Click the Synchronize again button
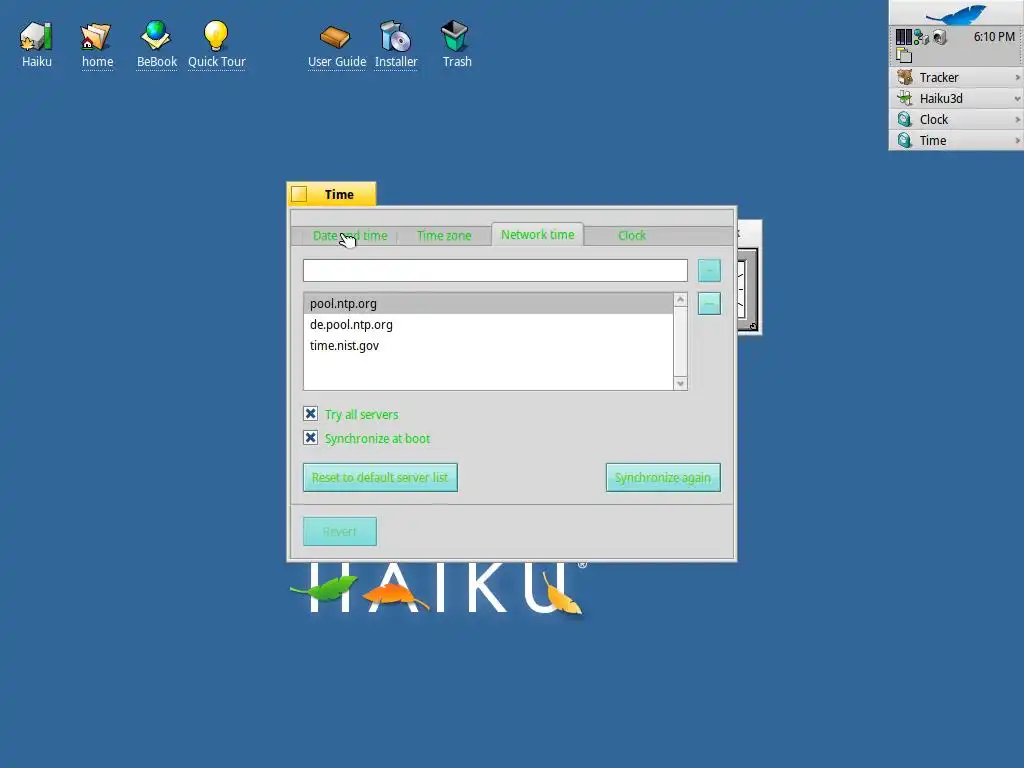This screenshot has height=768, width=1024. (663, 477)
